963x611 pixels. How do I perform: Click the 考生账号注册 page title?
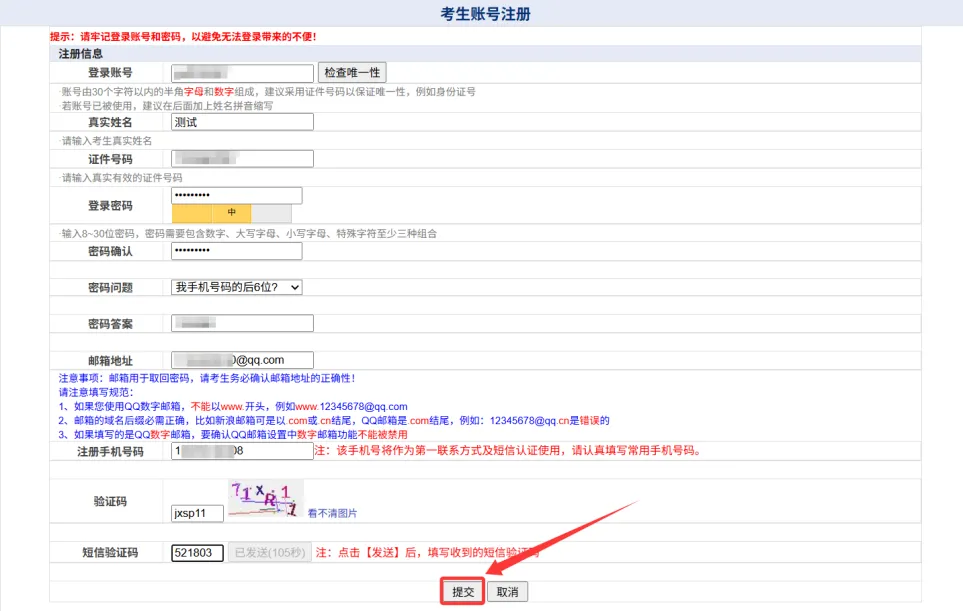tap(485, 14)
